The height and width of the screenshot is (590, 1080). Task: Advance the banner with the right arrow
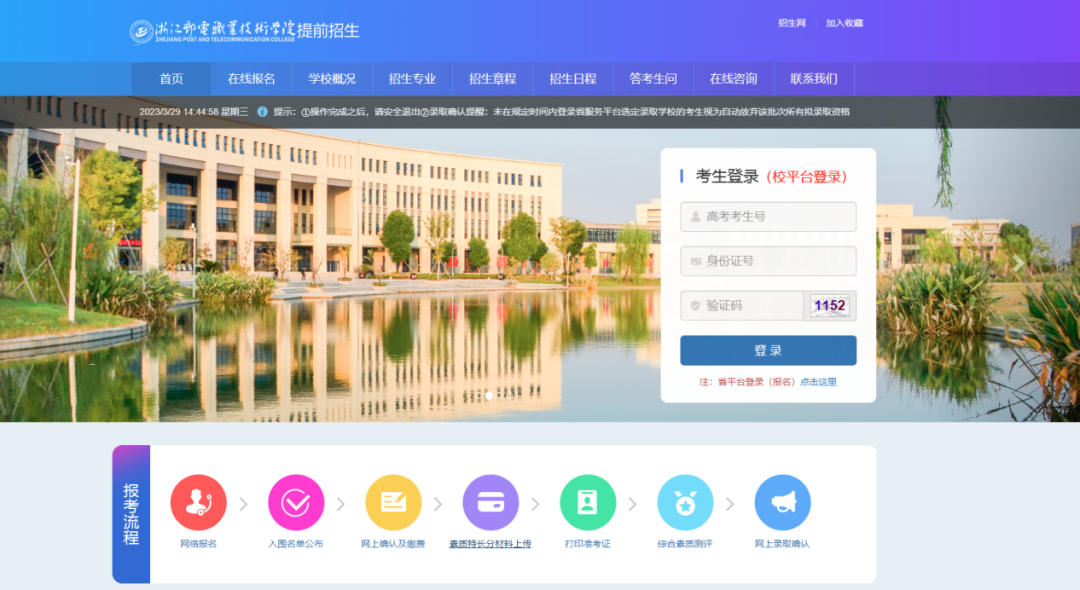[x=1018, y=263]
